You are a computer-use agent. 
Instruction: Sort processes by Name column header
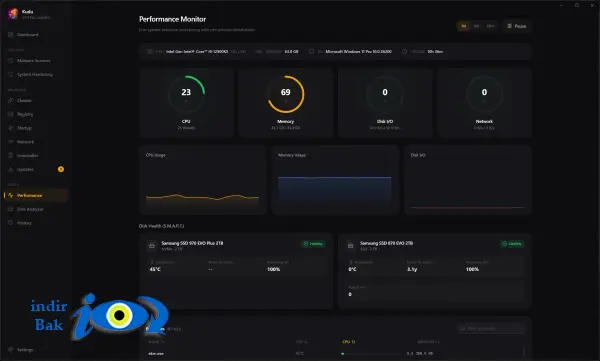click(156, 342)
